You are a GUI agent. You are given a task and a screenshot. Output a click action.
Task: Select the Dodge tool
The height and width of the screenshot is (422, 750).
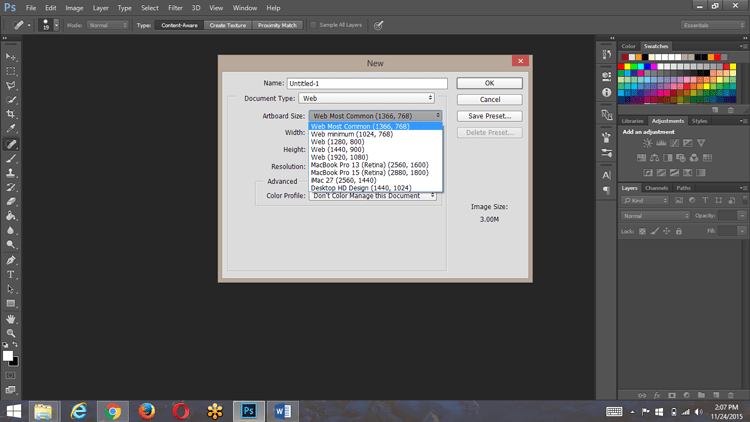(x=11, y=244)
